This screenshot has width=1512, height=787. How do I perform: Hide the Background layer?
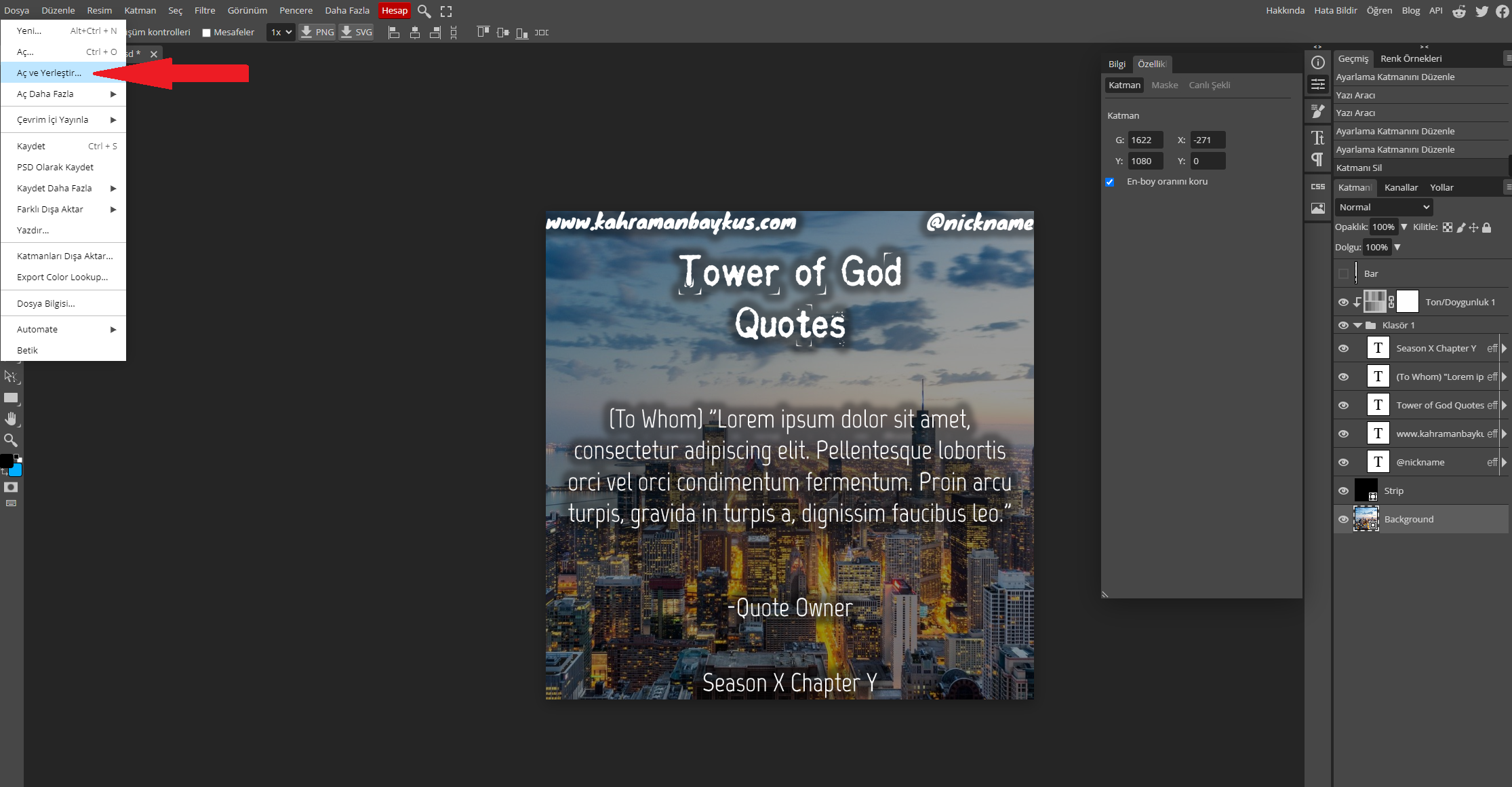pyautogui.click(x=1343, y=519)
